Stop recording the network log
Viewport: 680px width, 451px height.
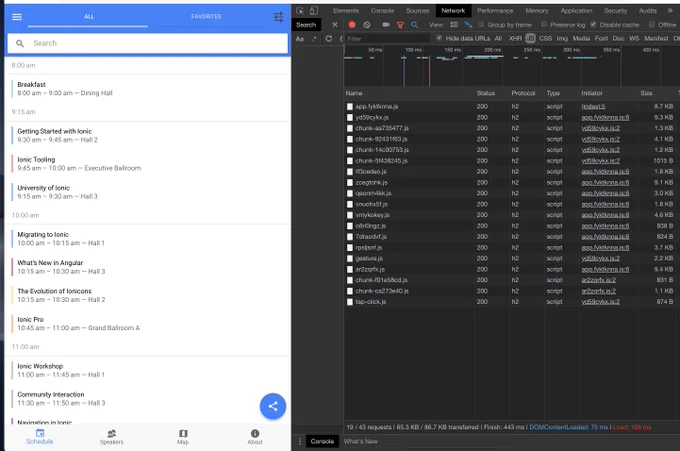point(352,25)
